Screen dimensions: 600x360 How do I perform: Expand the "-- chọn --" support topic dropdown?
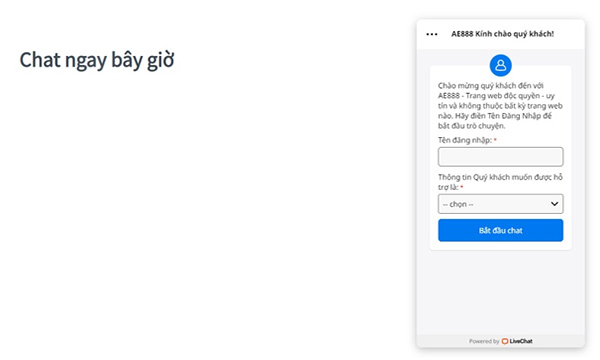click(501, 204)
